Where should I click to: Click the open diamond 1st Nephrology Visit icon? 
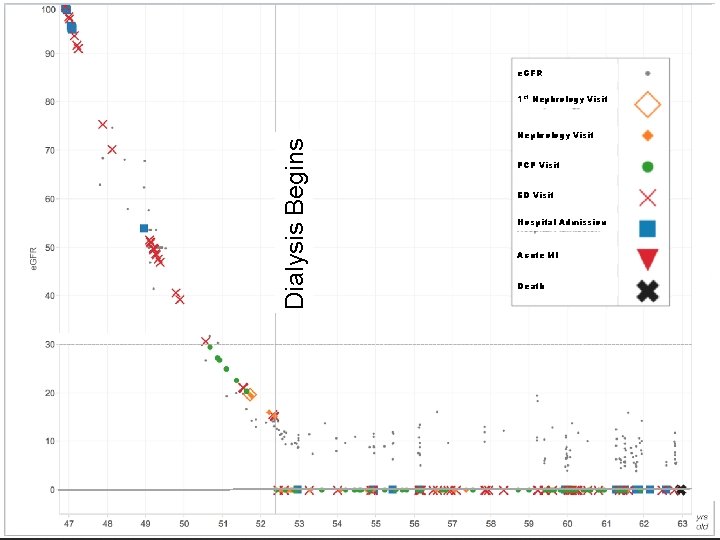tap(647, 105)
